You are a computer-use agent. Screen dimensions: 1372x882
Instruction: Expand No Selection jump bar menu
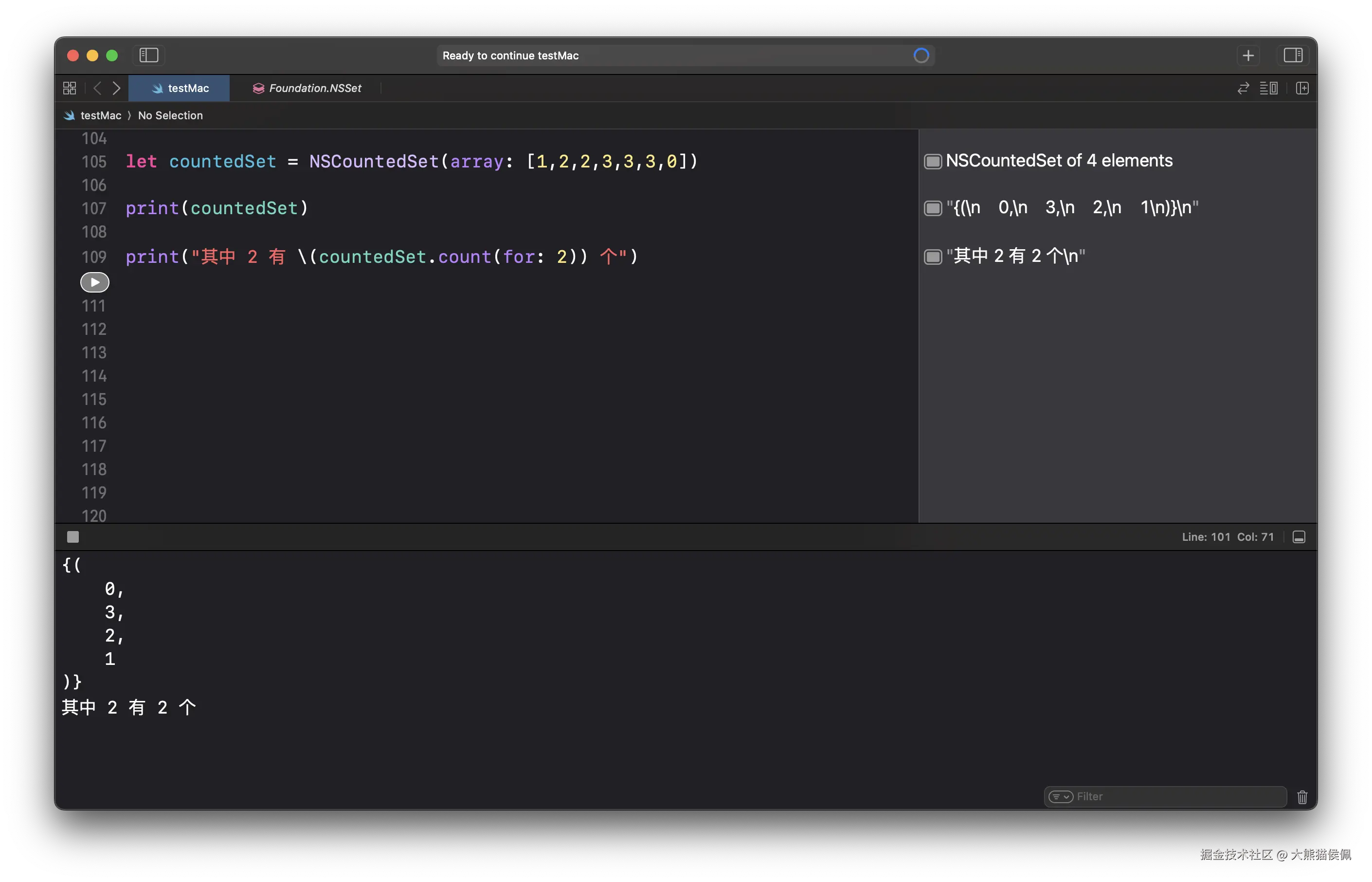tap(170, 115)
